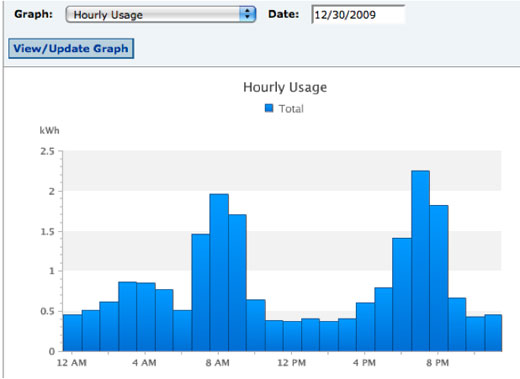The image size is (520, 379).
Task: Click the 12 PM axis label
Action: [x=292, y=363]
